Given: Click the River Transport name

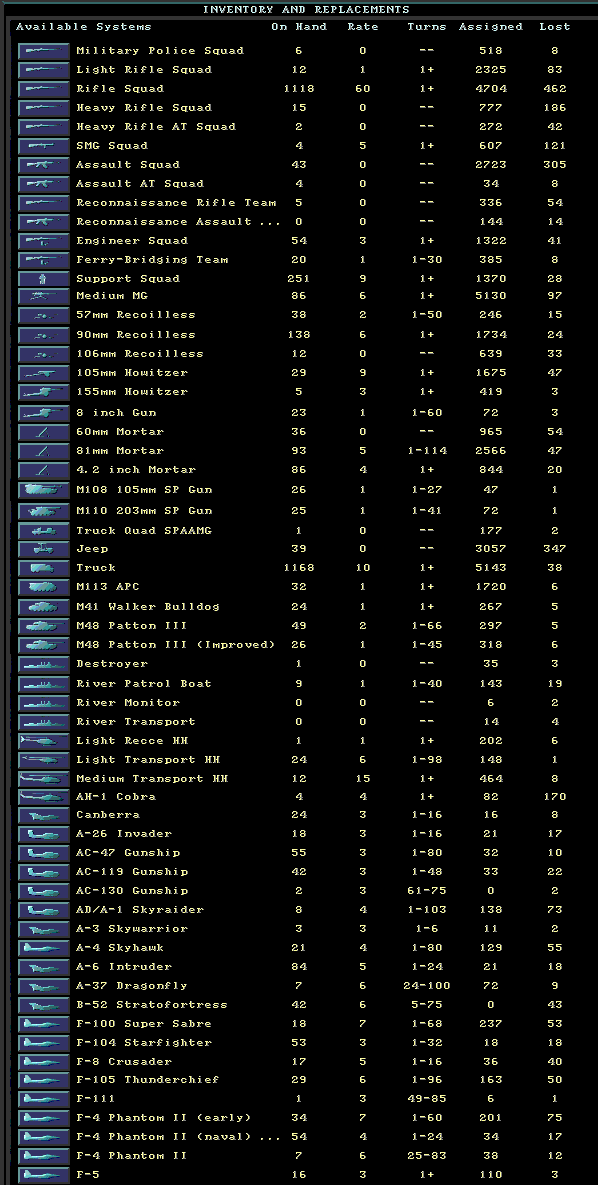Looking at the screenshot, I should (x=135, y=722).
